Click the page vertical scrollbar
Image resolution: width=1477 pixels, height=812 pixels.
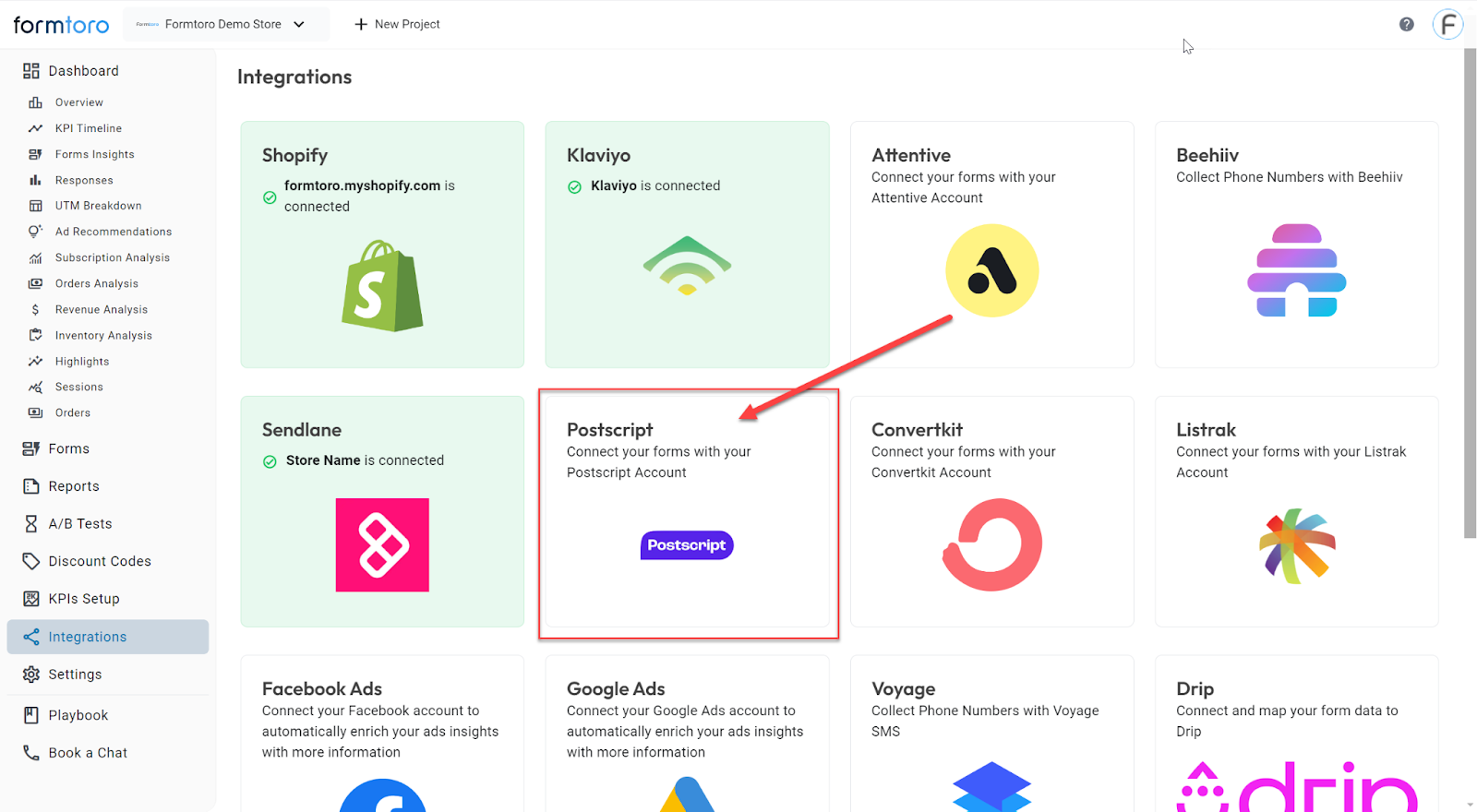(1470, 293)
